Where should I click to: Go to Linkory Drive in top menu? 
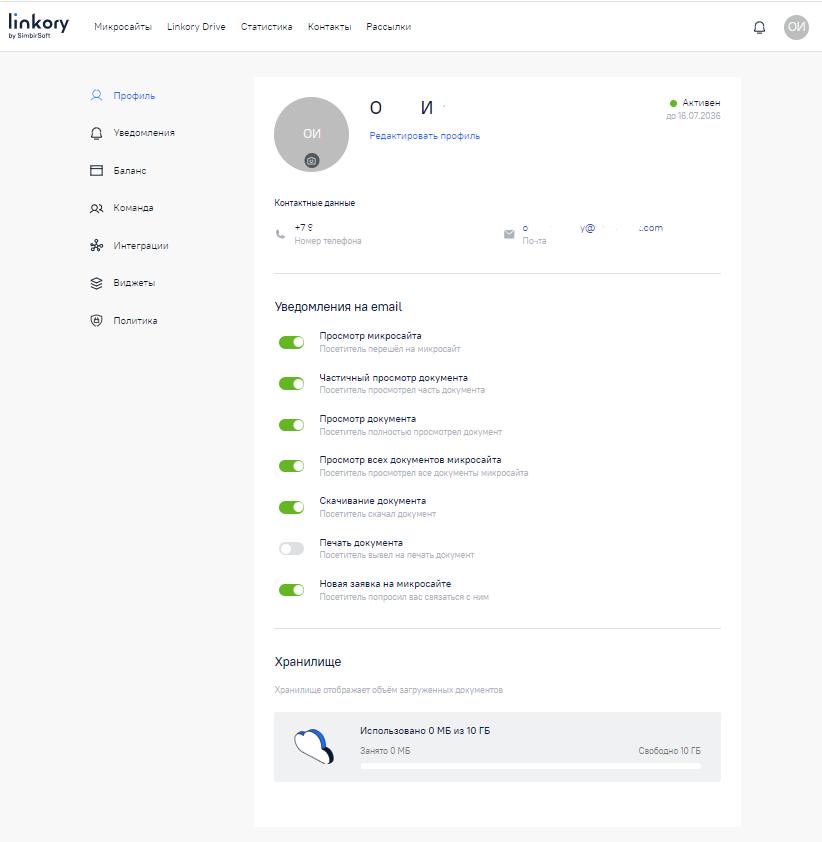(x=196, y=27)
